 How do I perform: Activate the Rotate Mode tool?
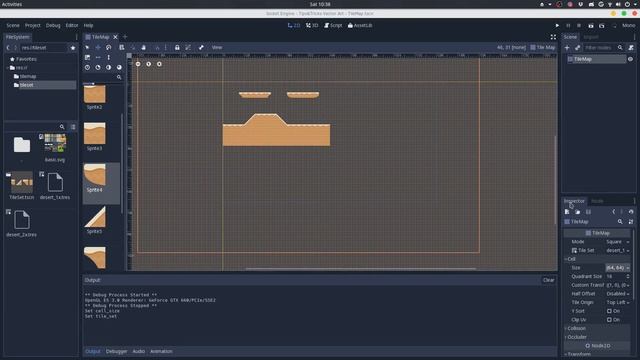pos(109,47)
